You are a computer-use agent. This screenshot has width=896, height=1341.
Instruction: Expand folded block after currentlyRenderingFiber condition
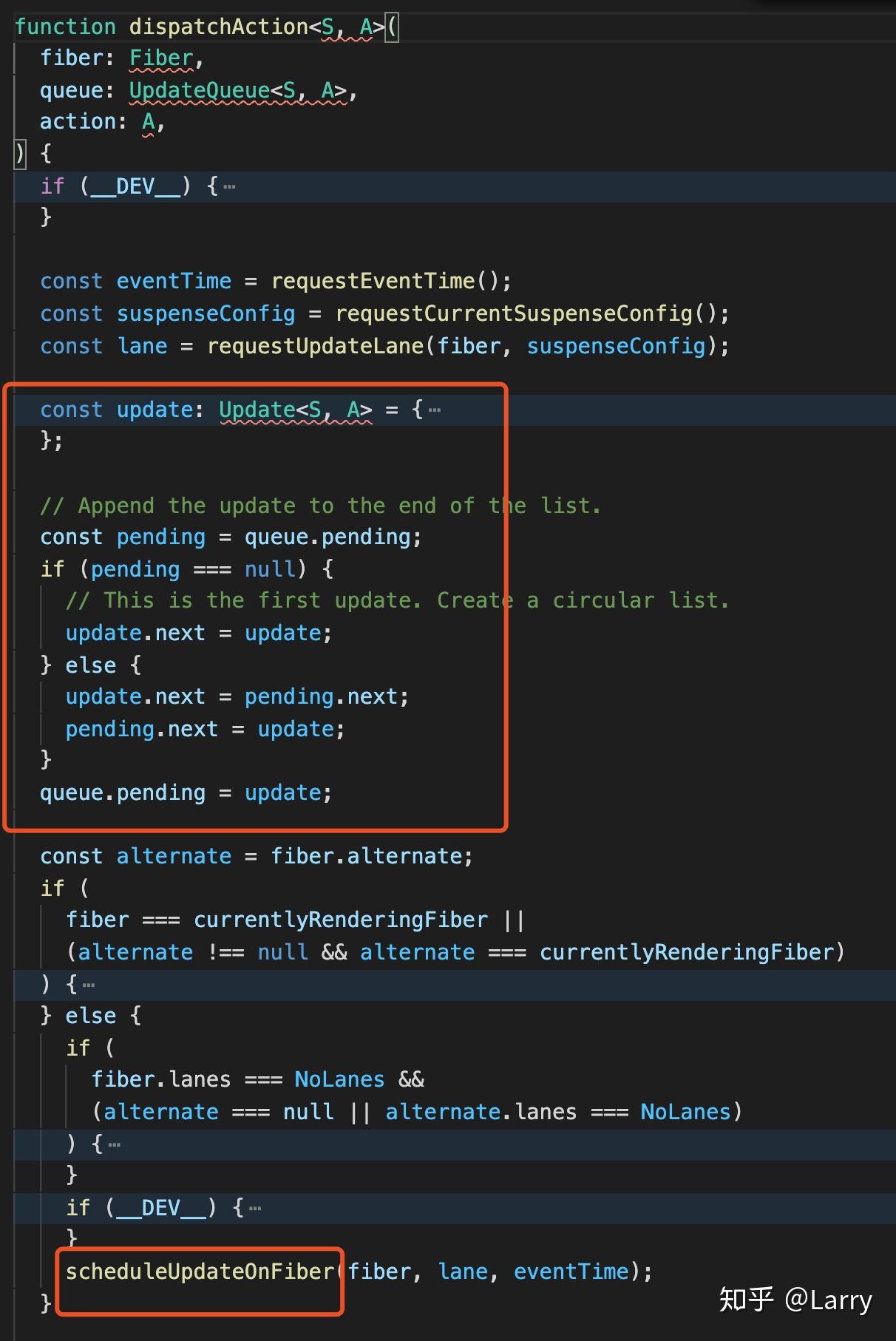coord(88,985)
